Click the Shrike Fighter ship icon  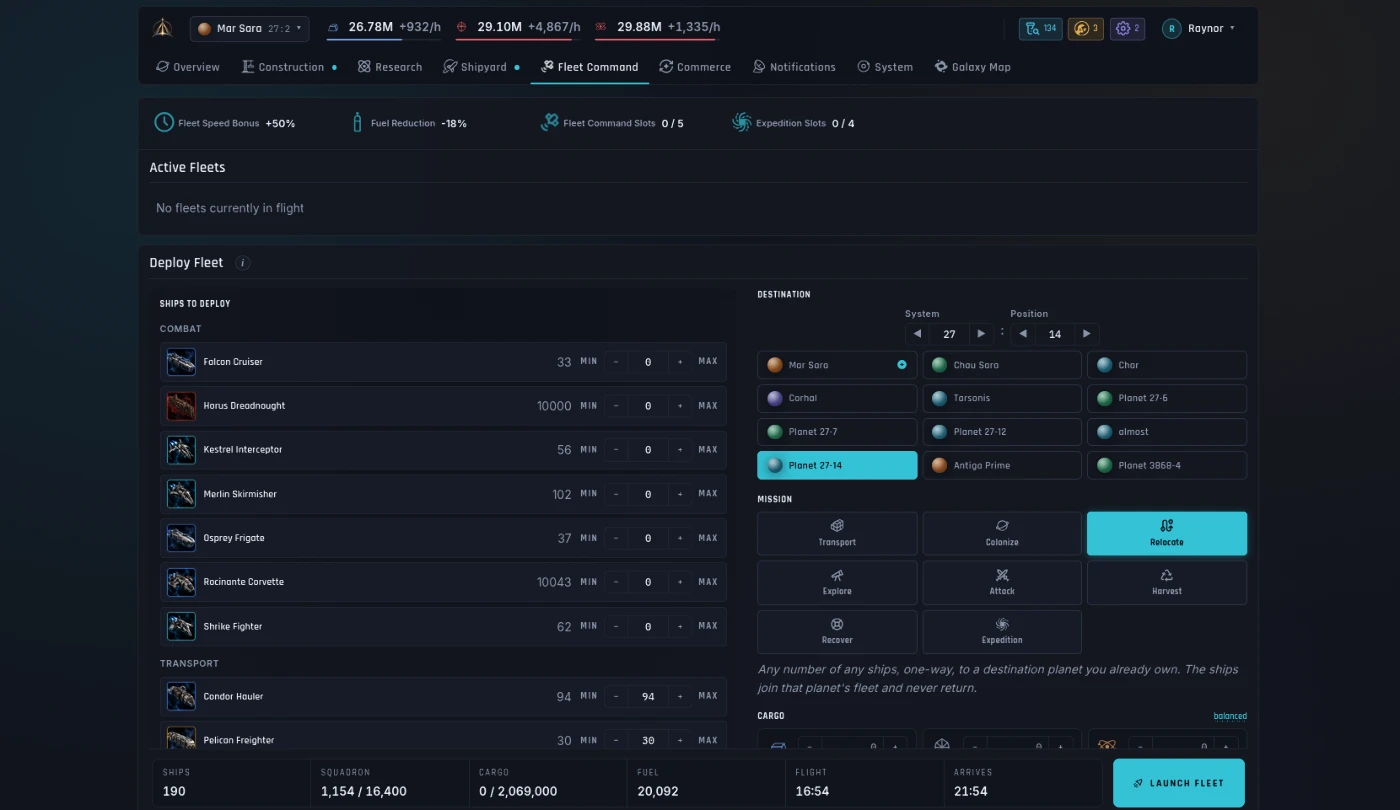pyautogui.click(x=181, y=626)
